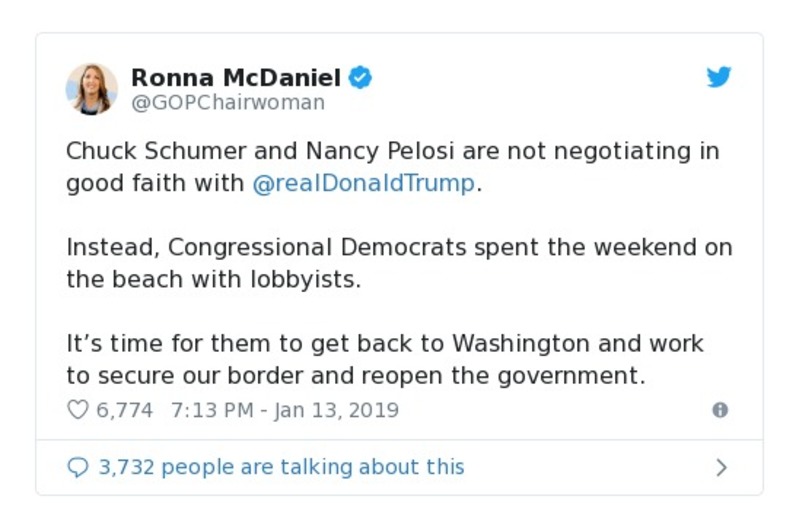This screenshot has width=799, height=531.
Task: Click the Twitter bird logo
Action: pyautogui.click(x=719, y=78)
